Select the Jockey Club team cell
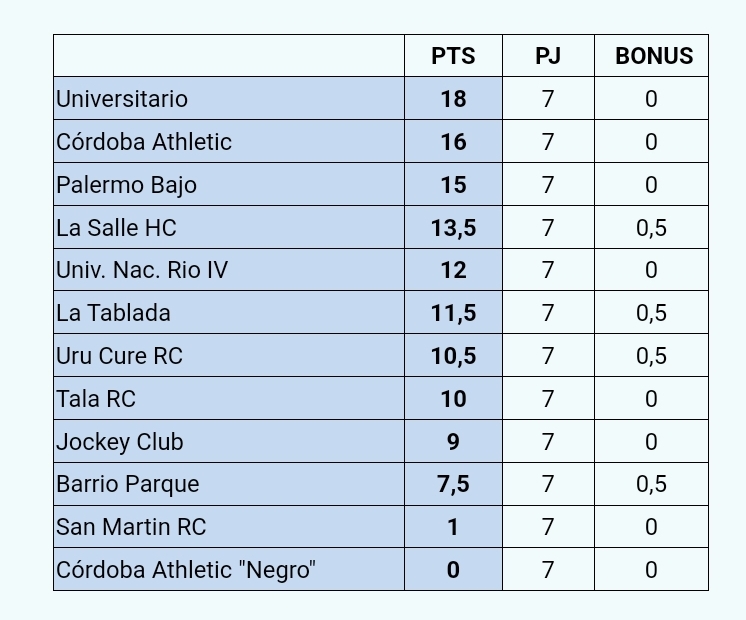Viewport: 746px width, 620px height. click(x=229, y=441)
